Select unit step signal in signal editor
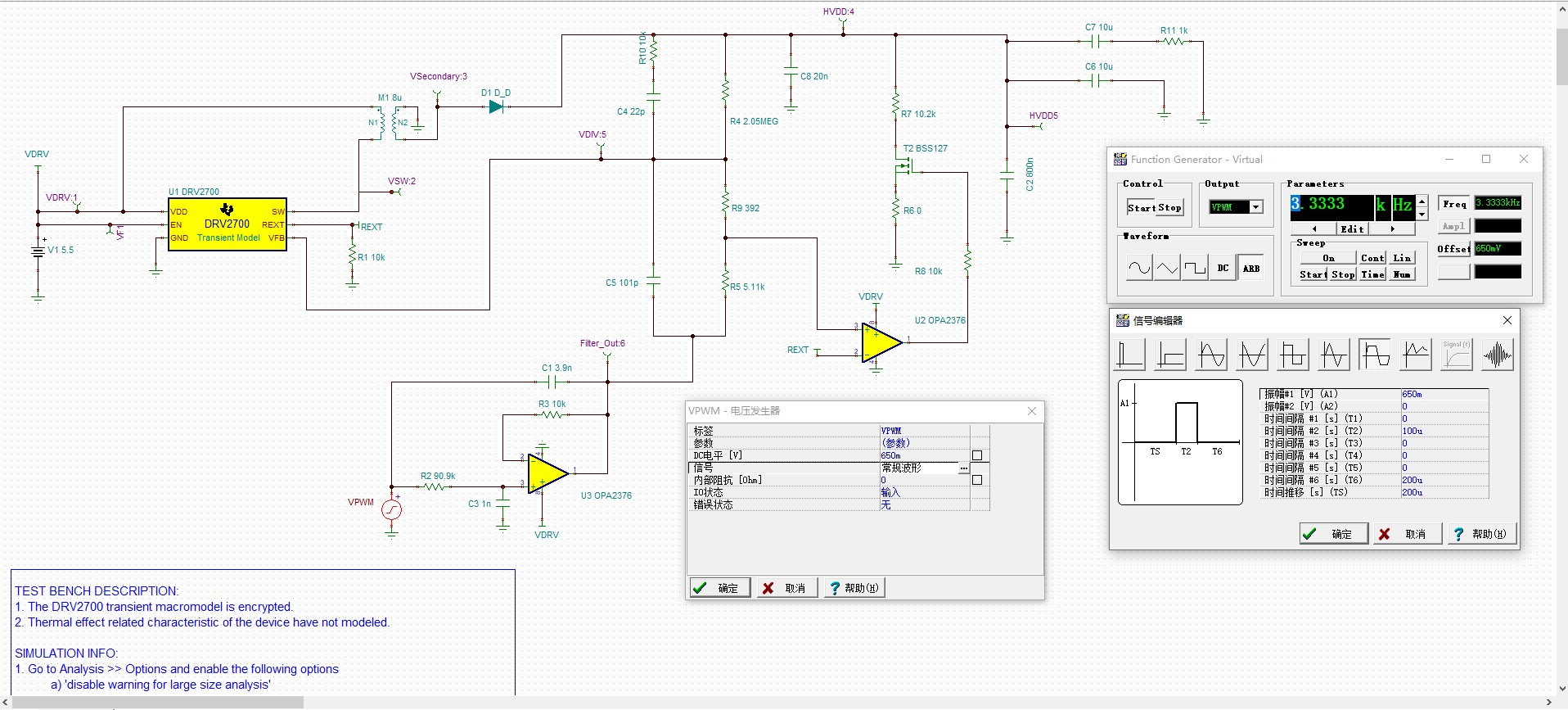The width and height of the screenshot is (1568, 710). coord(1170,355)
